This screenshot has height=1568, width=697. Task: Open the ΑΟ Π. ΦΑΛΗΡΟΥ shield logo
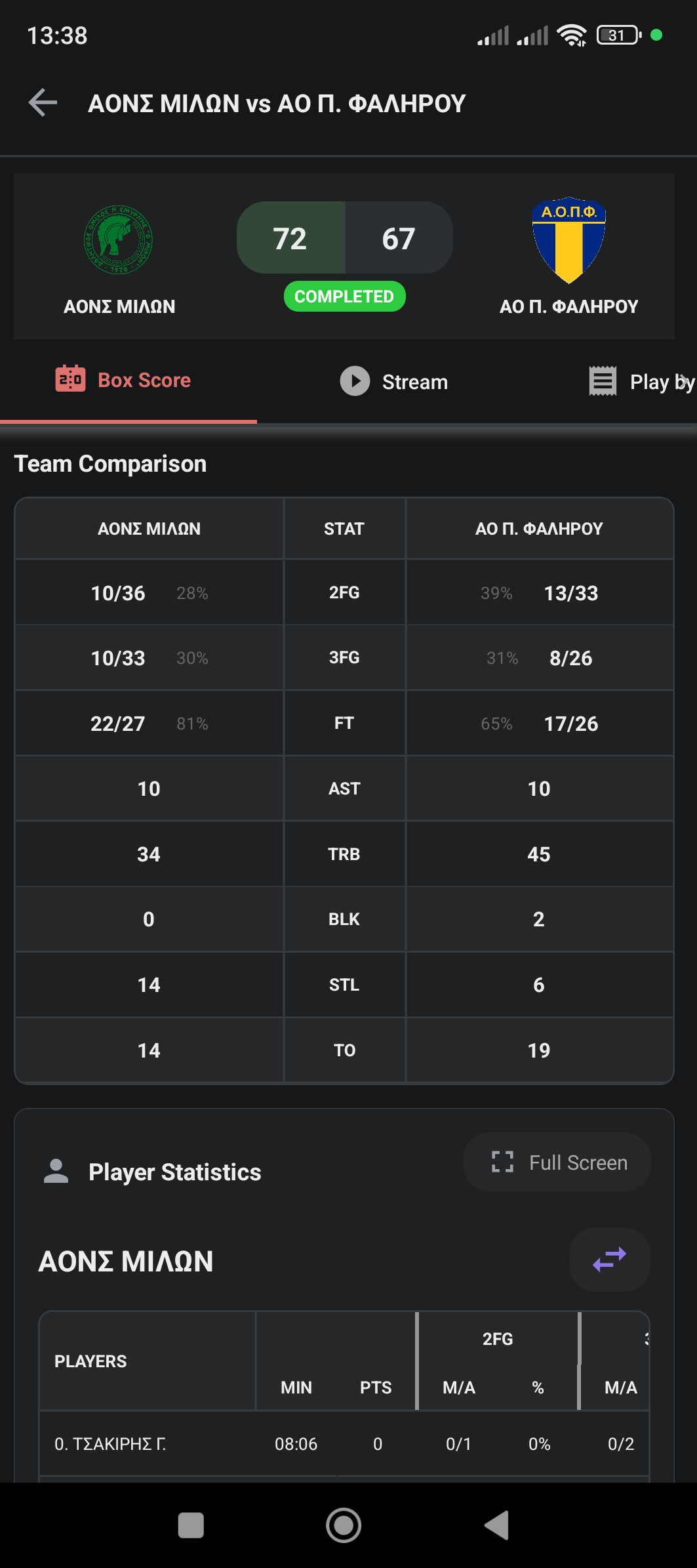click(568, 240)
